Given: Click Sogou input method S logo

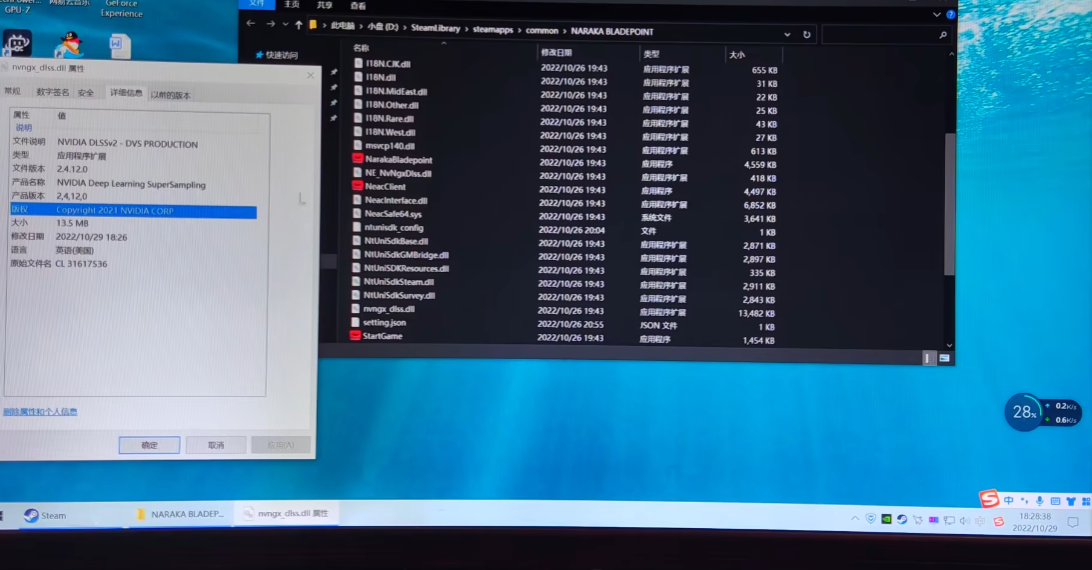Looking at the screenshot, I should pyautogui.click(x=988, y=498).
